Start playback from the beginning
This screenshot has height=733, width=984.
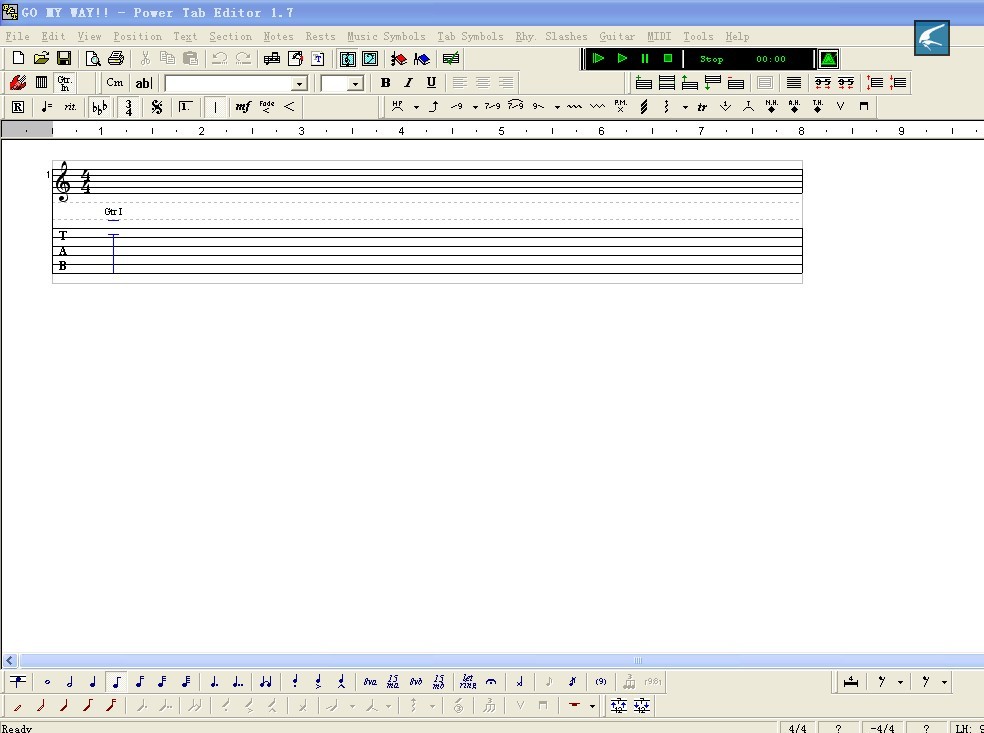[598, 58]
